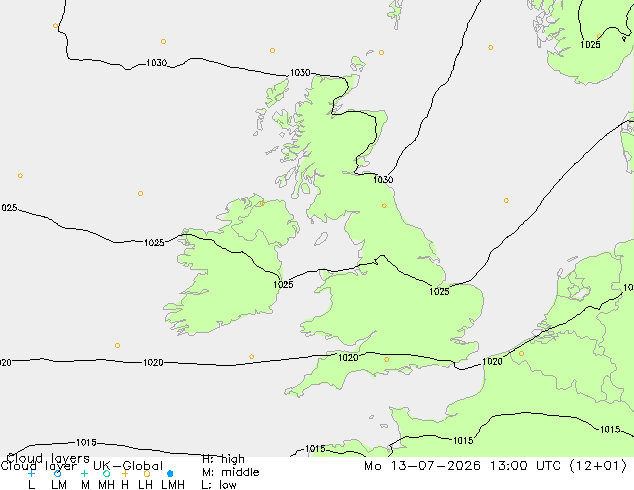Click the 1015 label over eastern France
This screenshot has width=634, height=490.
(610, 429)
